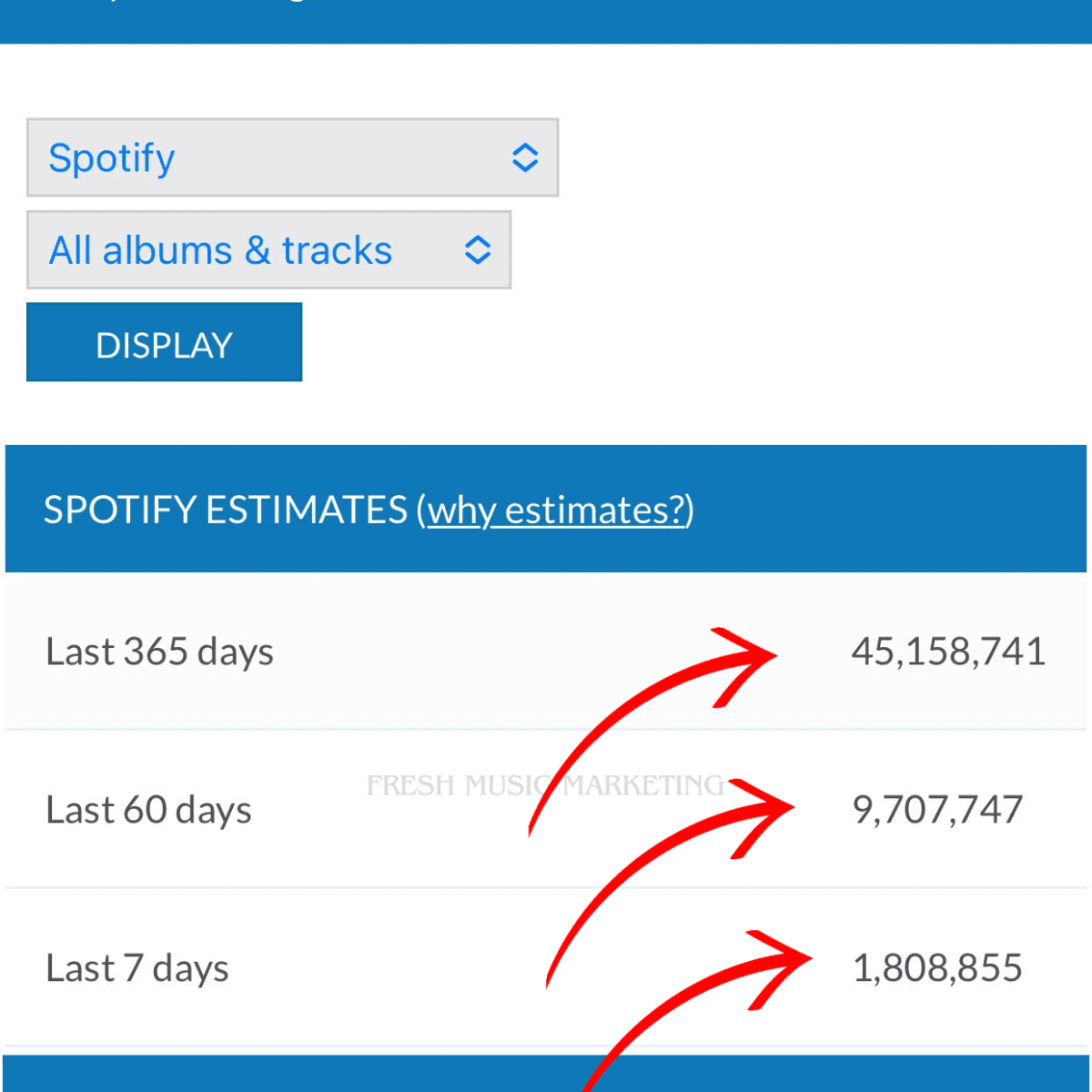Click the chevron icon beside All albums & tracks
Screen dimensions: 1092x1092
click(x=478, y=250)
